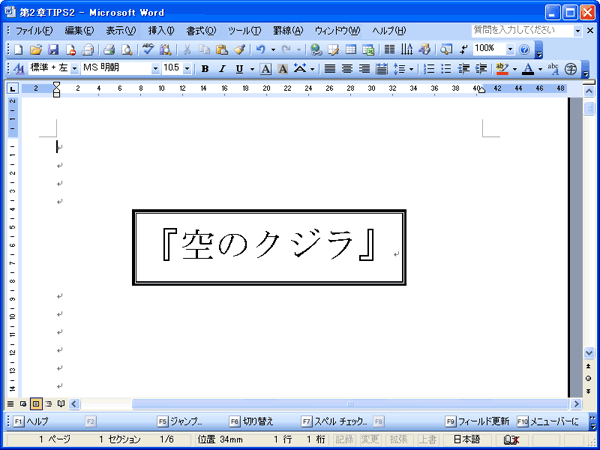Align text to the left
This screenshot has width=600, height=450.
329,69
